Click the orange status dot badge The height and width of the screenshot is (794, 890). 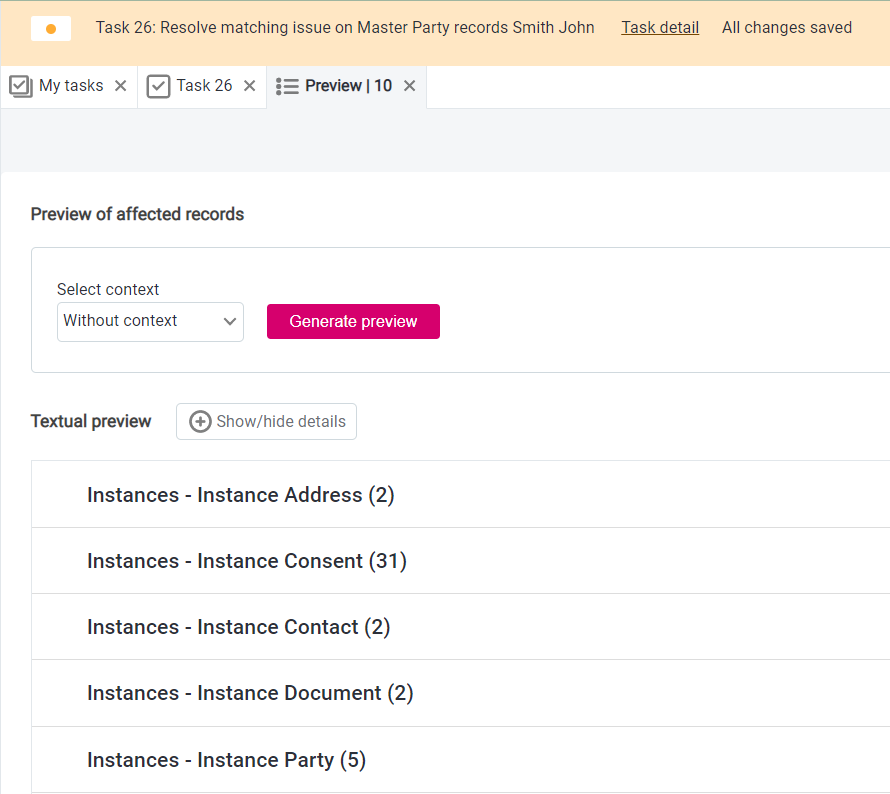[51, 29]
